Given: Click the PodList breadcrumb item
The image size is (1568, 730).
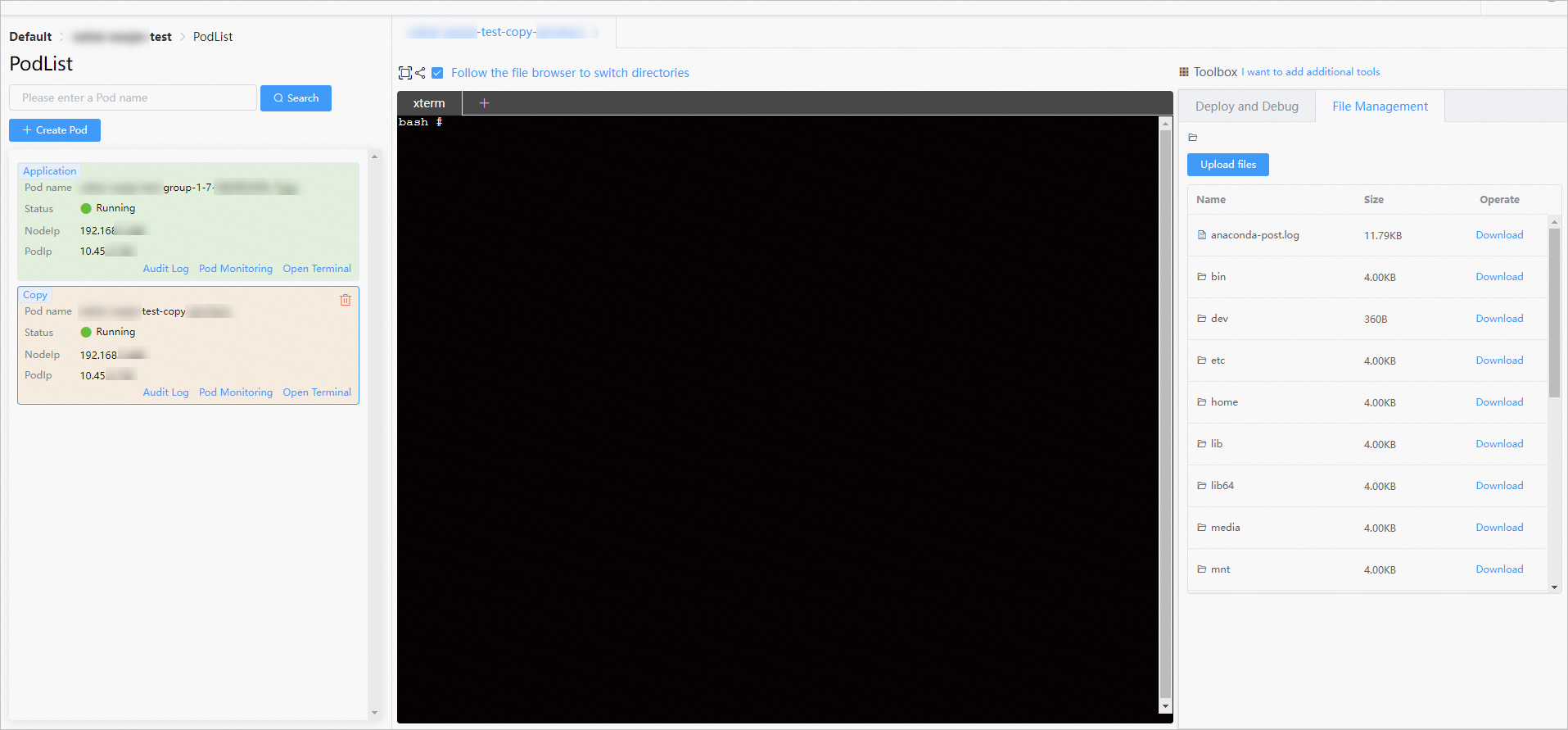Looking at the screenshot, I should (213, 37).
